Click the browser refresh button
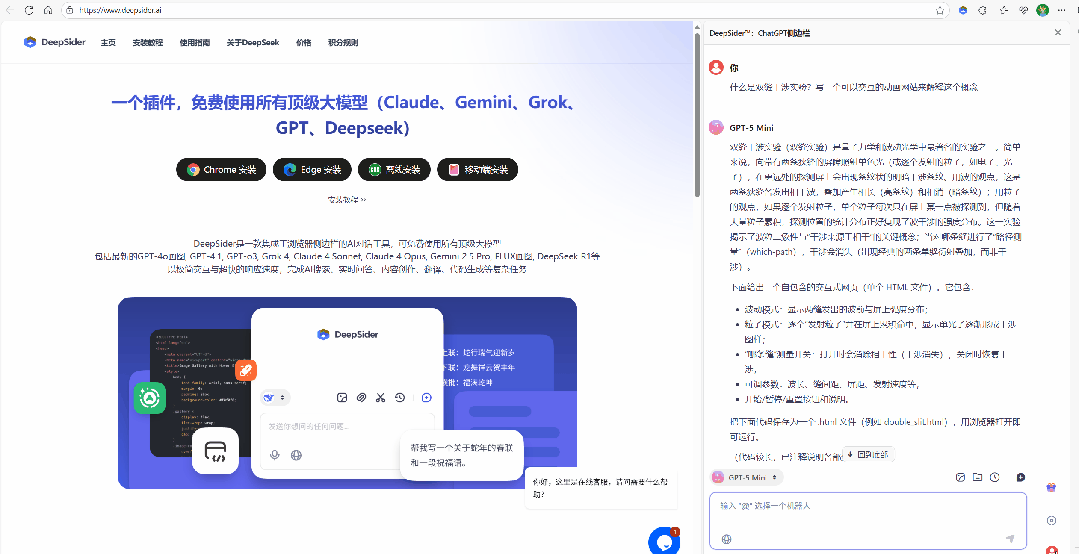The image size is (1079, 554). (x=48, y=10)
